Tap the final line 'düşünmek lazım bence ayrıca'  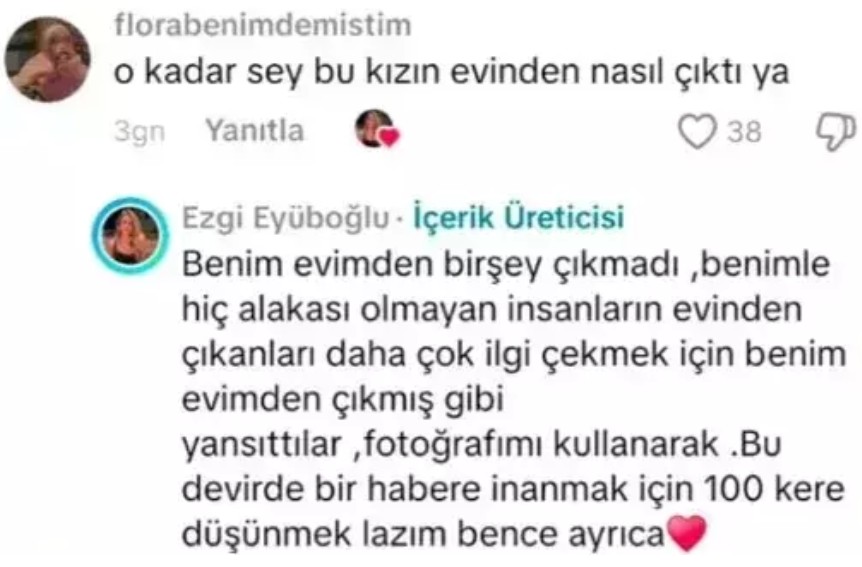[423, 535]
